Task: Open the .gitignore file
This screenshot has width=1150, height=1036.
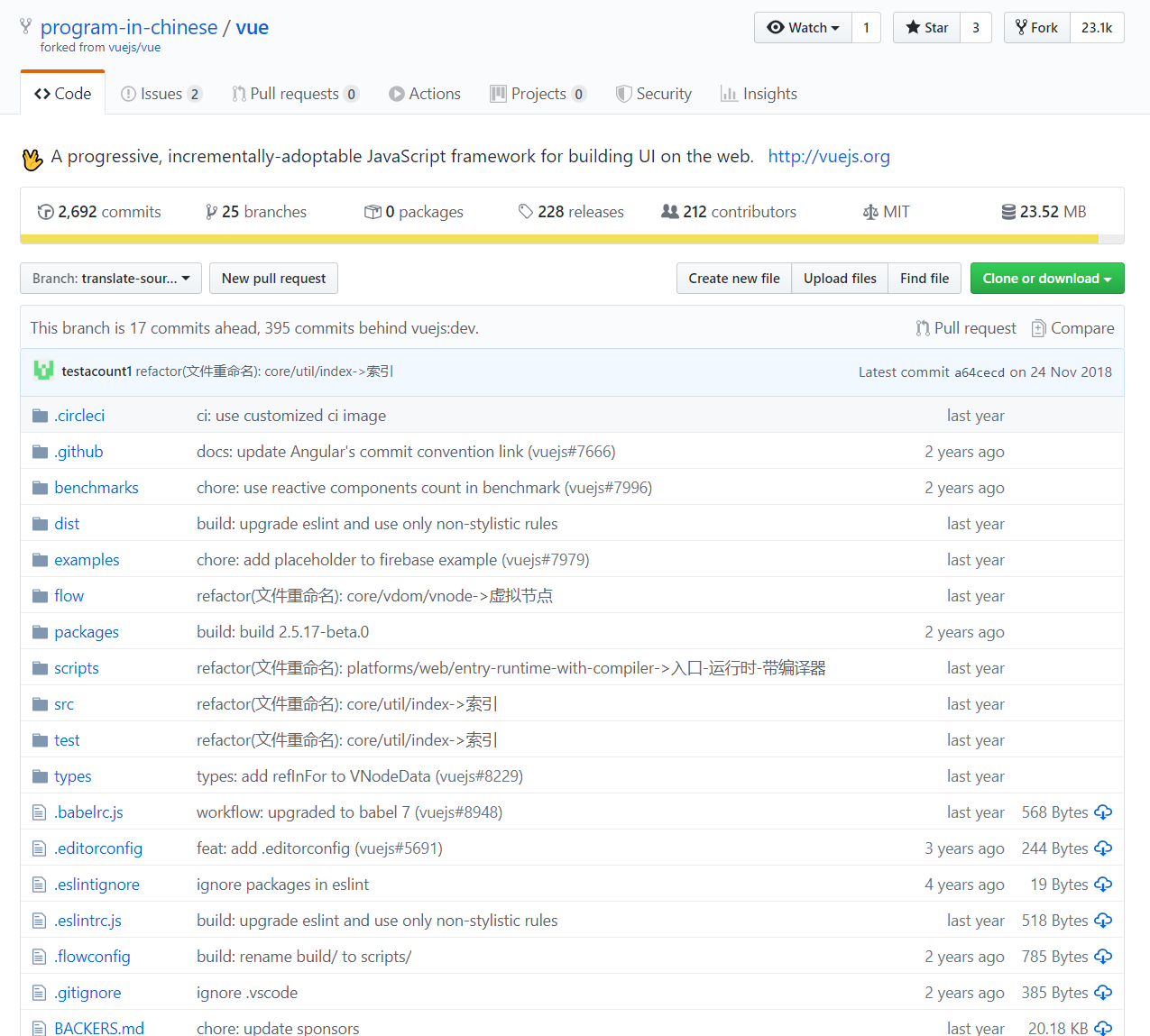Action: coord(87,993)
